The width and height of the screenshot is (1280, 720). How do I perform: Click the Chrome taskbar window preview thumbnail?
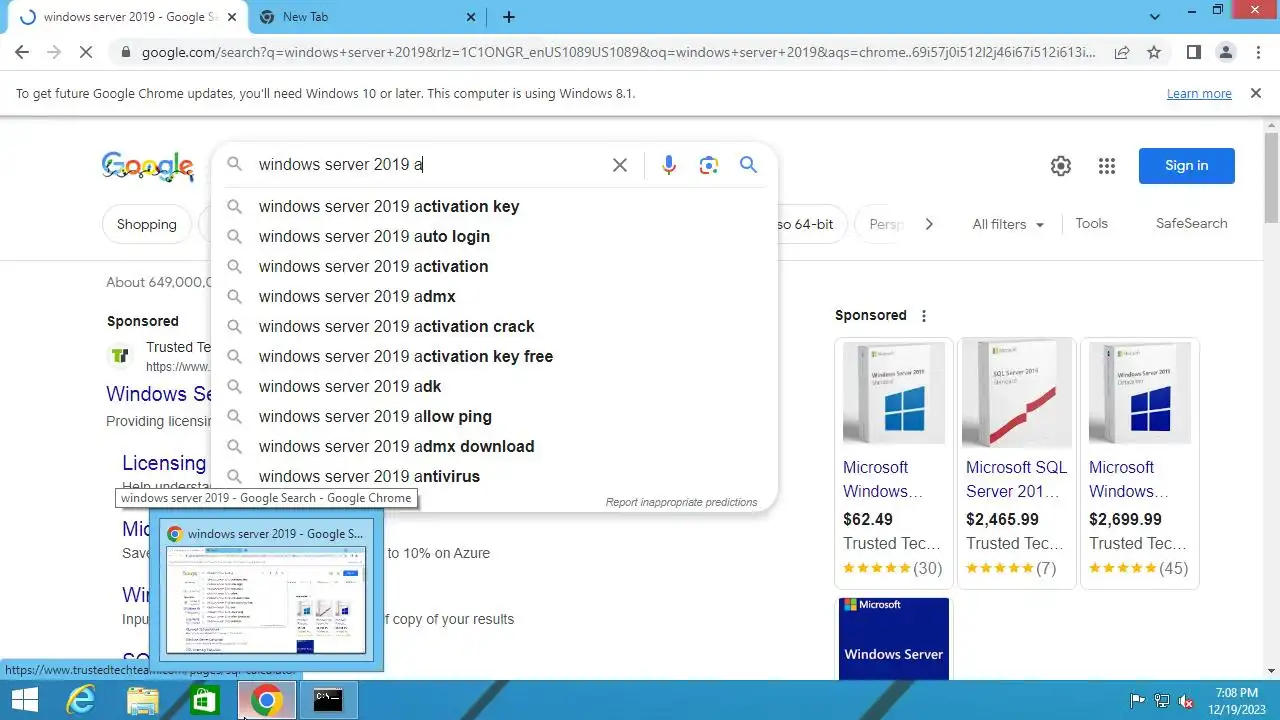click(x=266, y=598)
